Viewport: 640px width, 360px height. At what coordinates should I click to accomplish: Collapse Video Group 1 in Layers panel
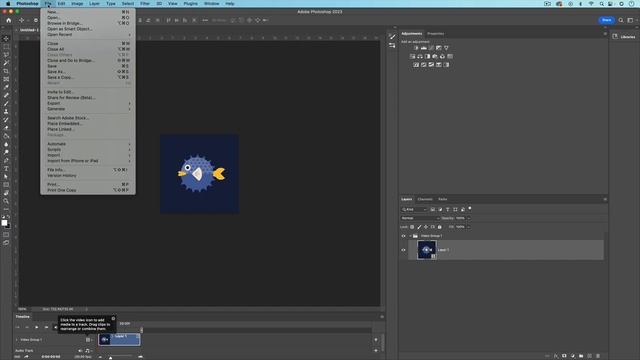(410, 236)
